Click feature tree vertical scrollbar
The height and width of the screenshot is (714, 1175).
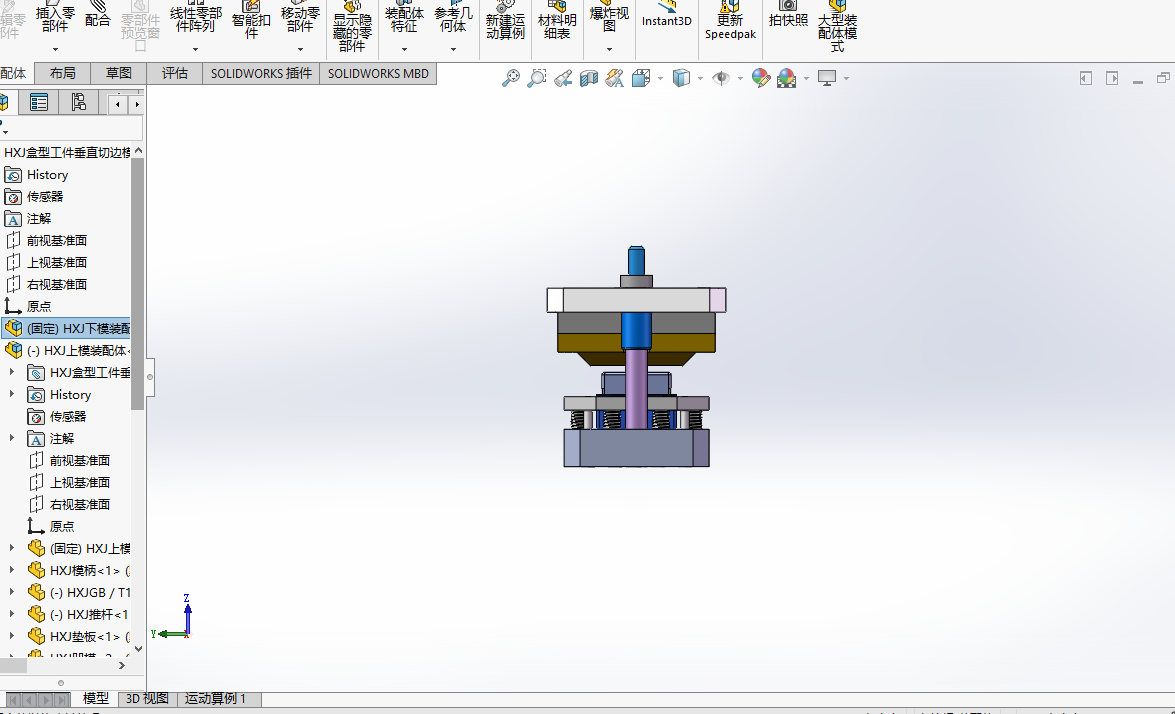click(x=137, y=283)
